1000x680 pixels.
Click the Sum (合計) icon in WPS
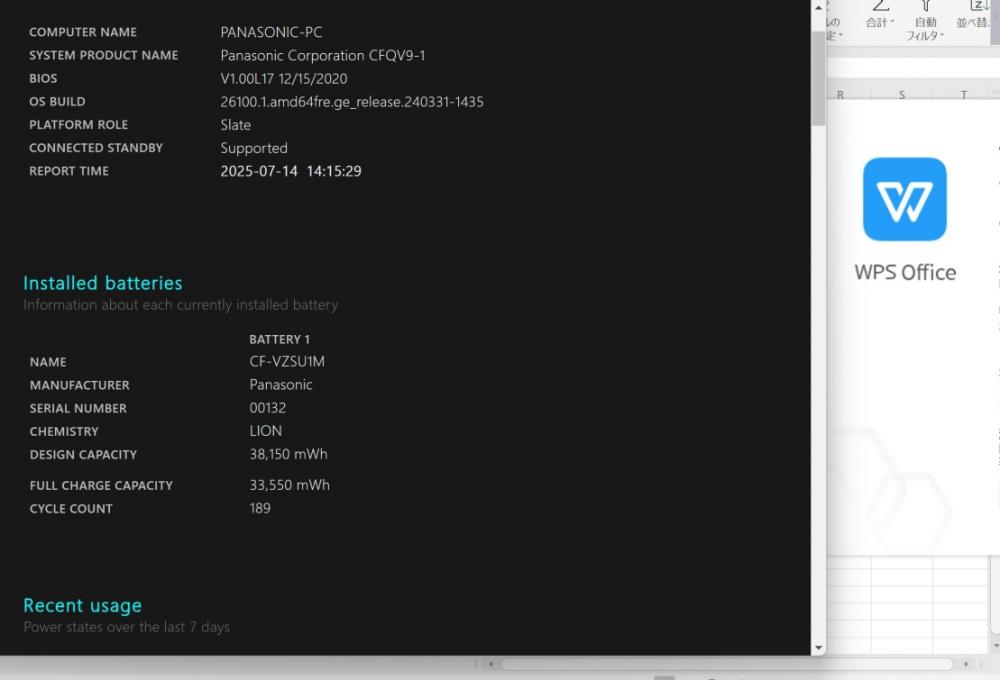tap(880, 6)
